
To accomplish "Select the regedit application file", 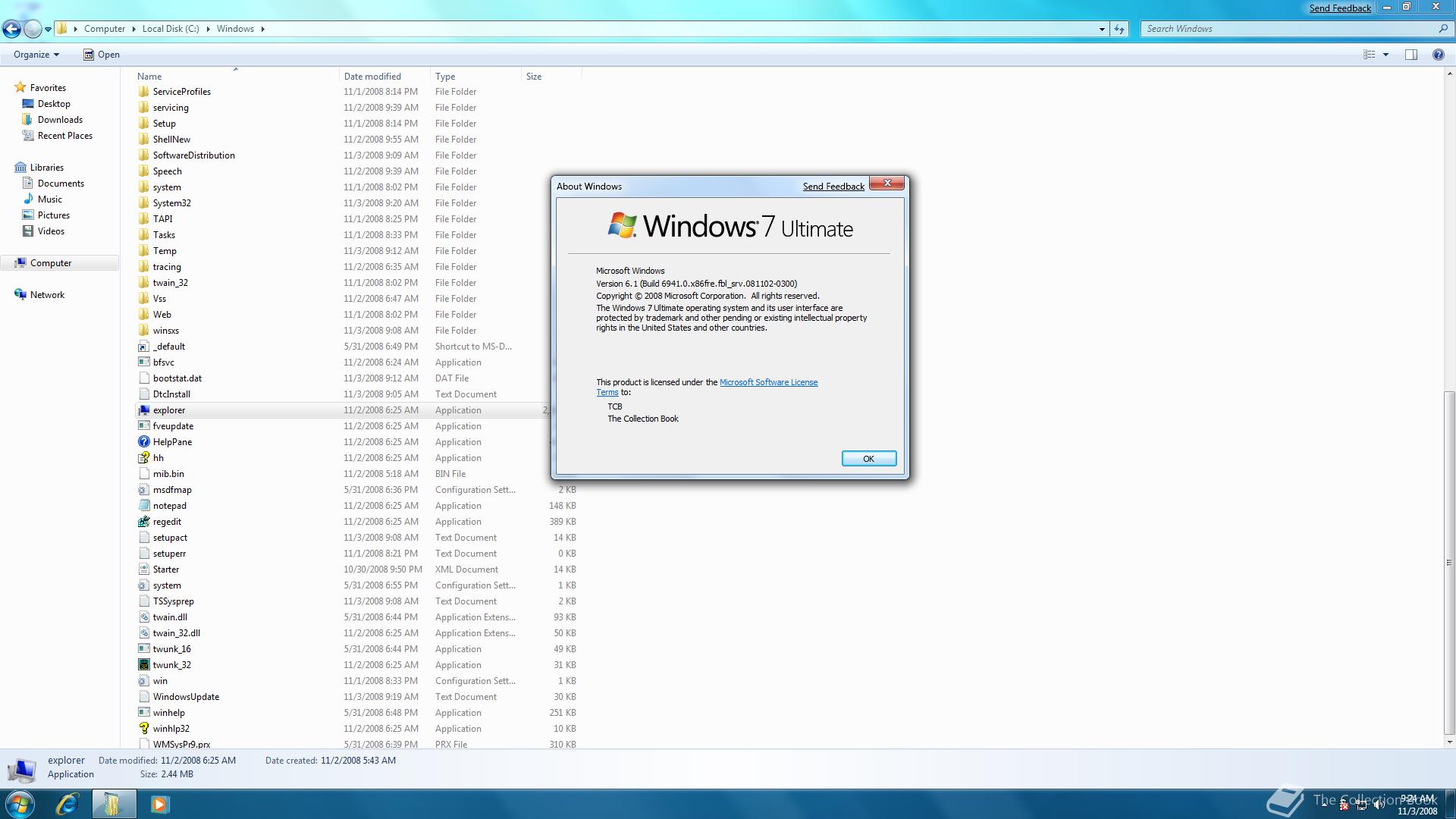I will (167, 522).
